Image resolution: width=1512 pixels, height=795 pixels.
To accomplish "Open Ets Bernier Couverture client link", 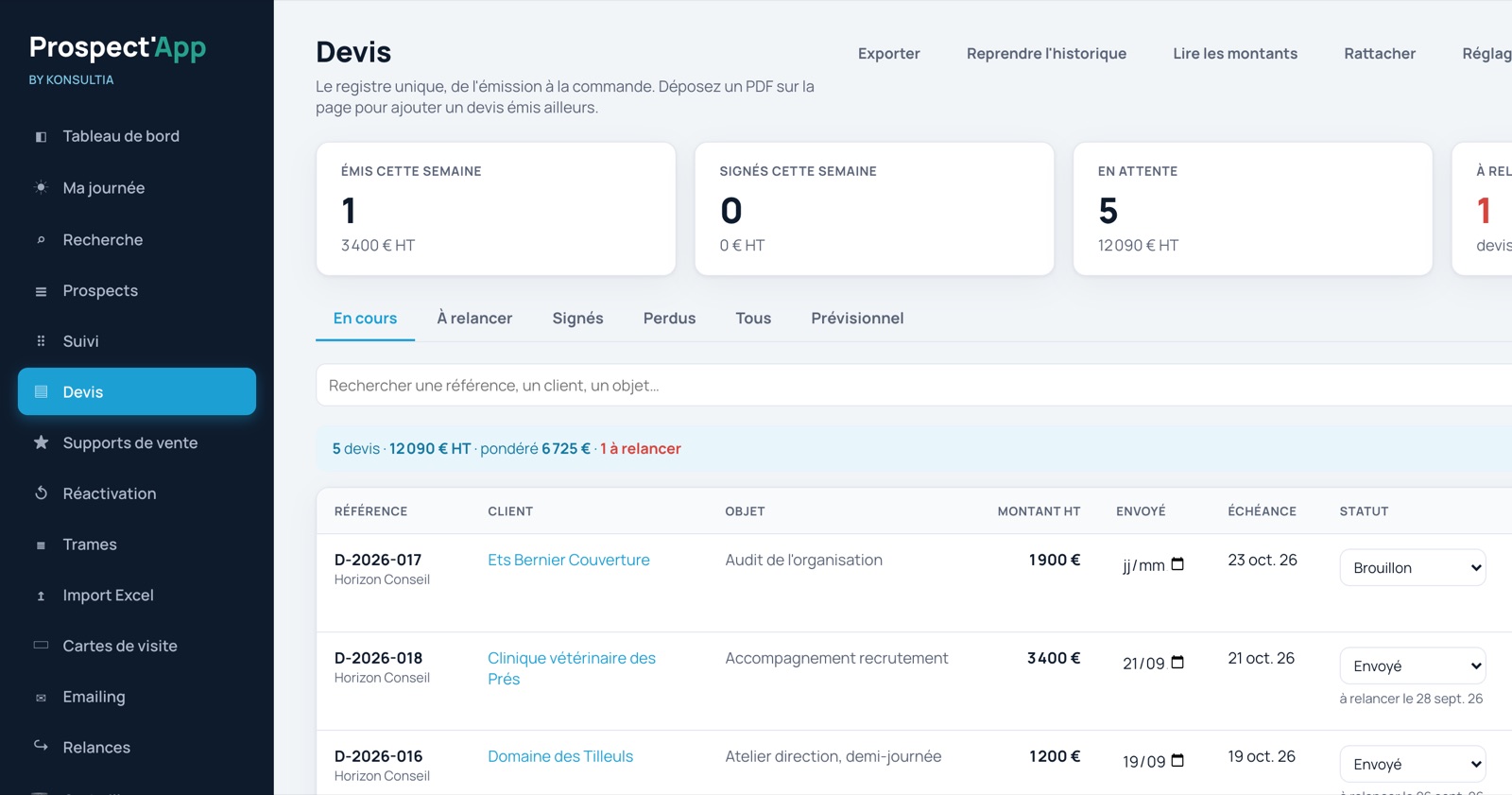I will point(569,560).
